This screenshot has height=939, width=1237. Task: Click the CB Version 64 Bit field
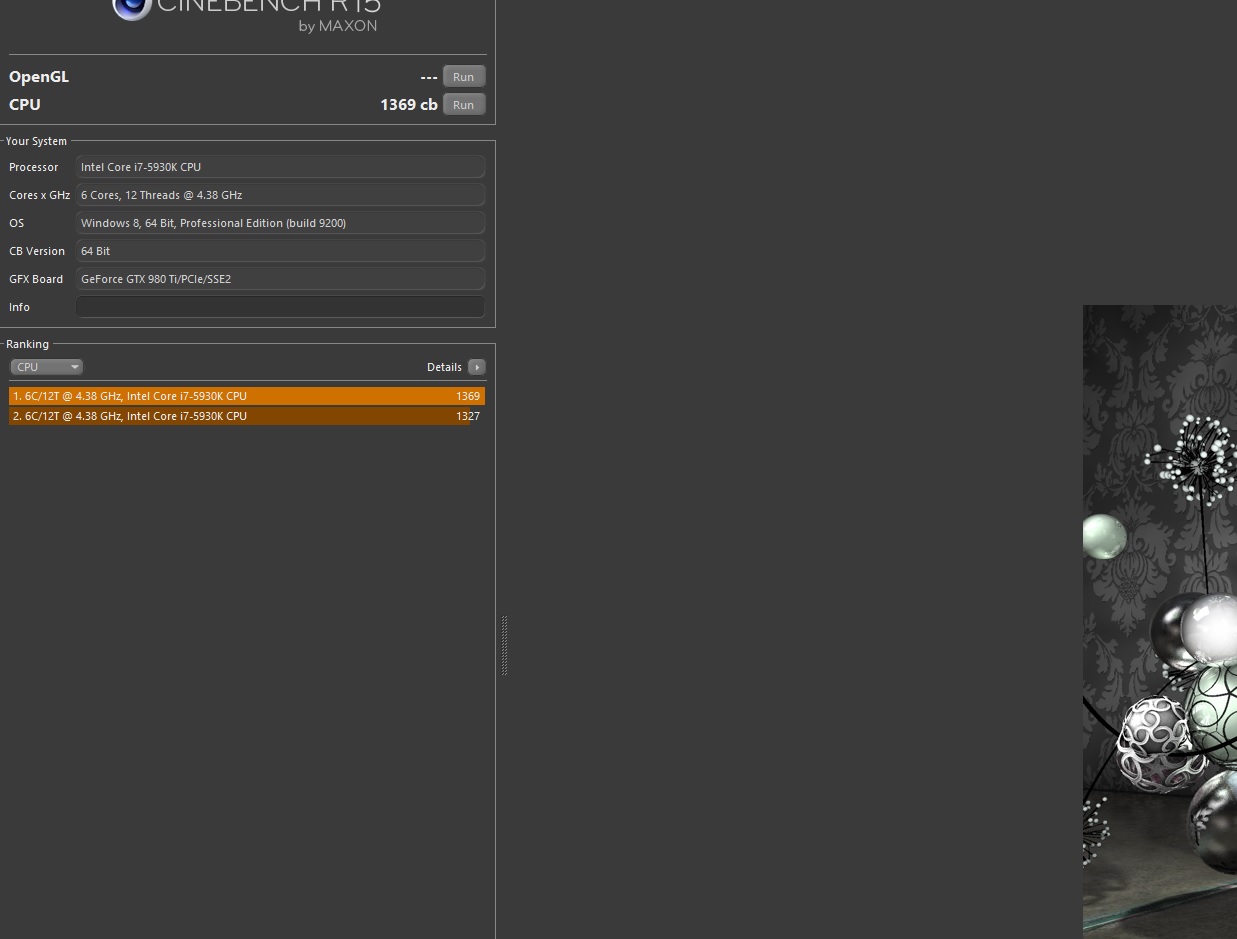280,251
